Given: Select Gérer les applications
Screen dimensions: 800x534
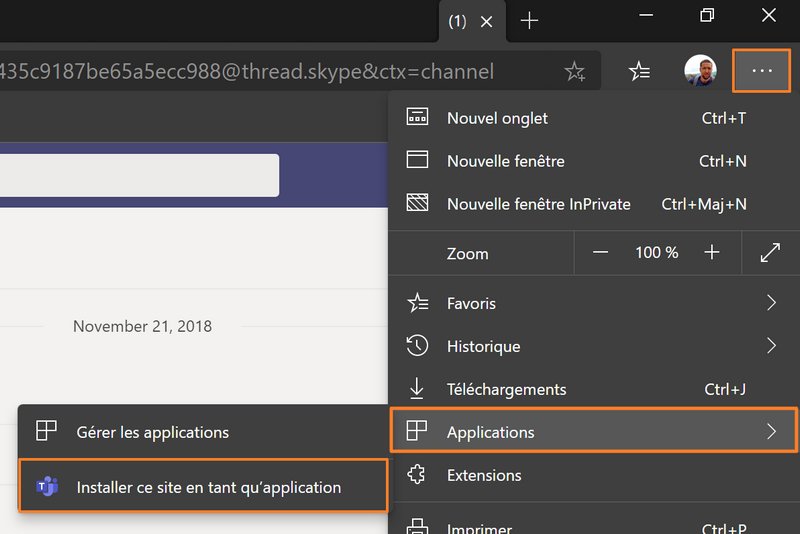Looking at the screenshot, I should pyautogui.click(x=152, y=432).
